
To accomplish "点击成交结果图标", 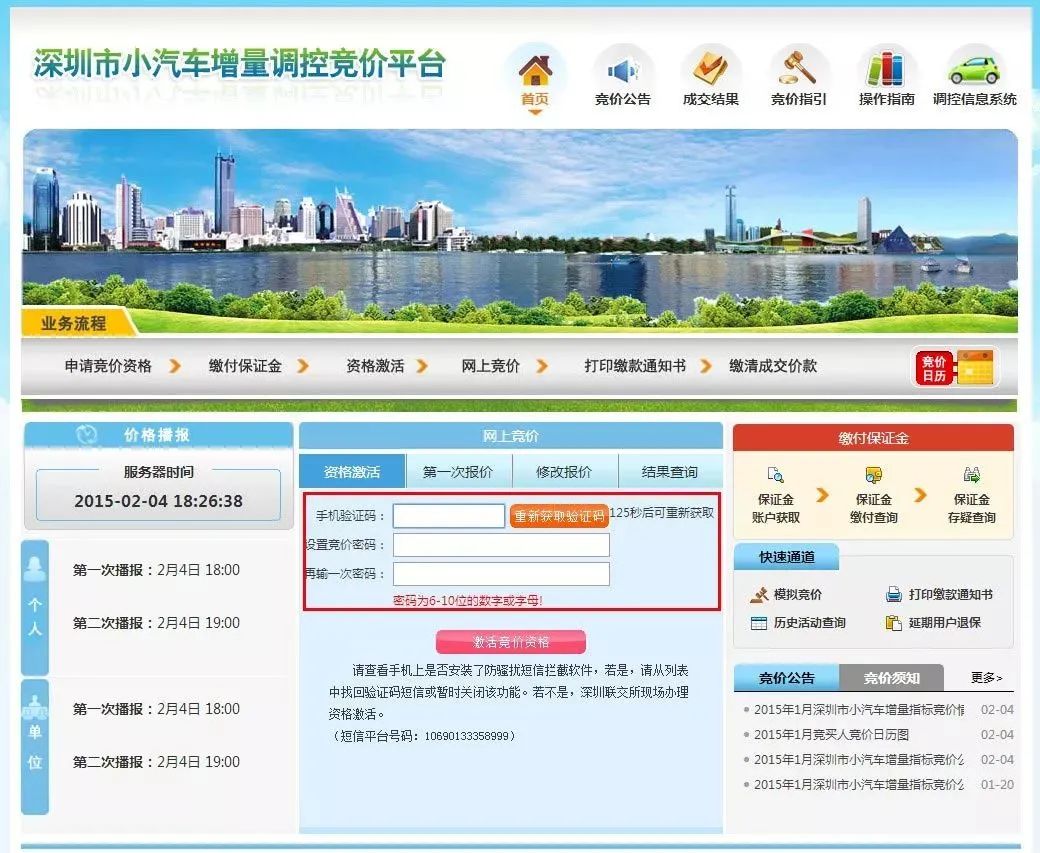I will pos(711,65).
